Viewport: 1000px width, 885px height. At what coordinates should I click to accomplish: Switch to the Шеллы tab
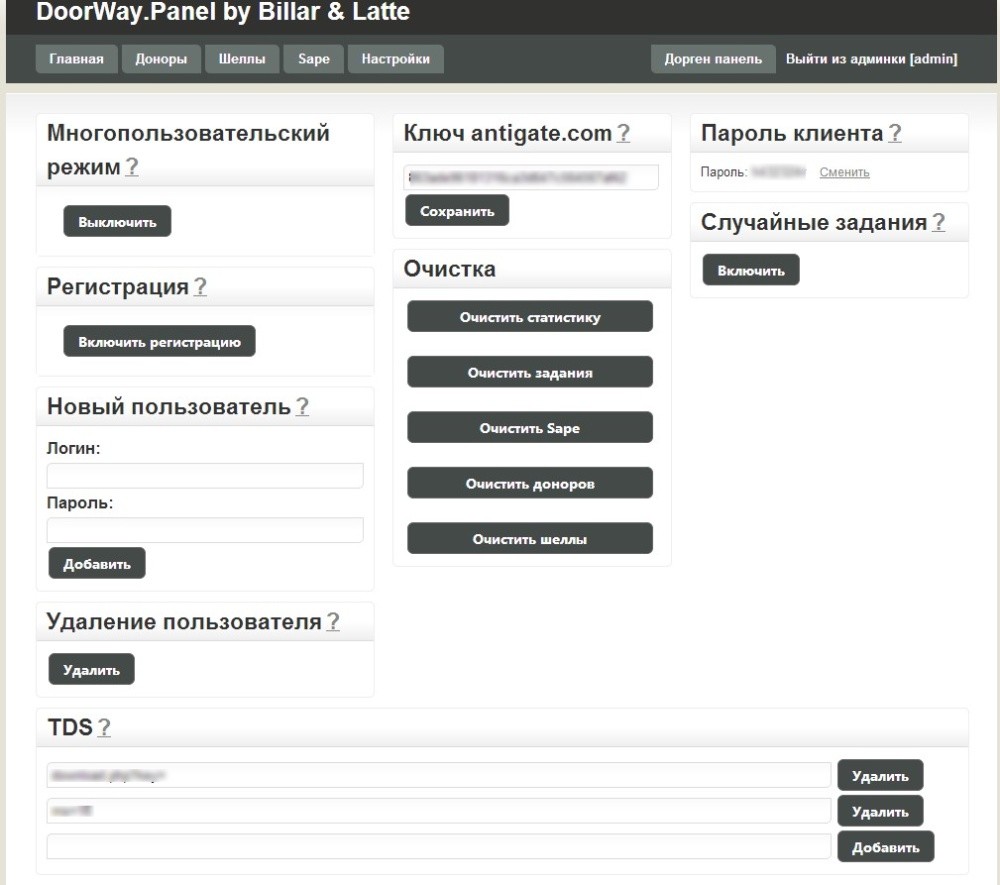point(242,59)
